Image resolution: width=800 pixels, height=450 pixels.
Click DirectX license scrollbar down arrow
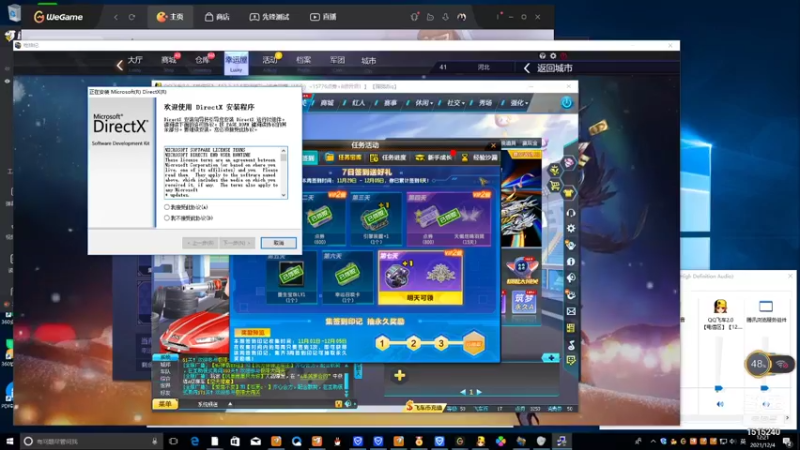click(284, 195)
